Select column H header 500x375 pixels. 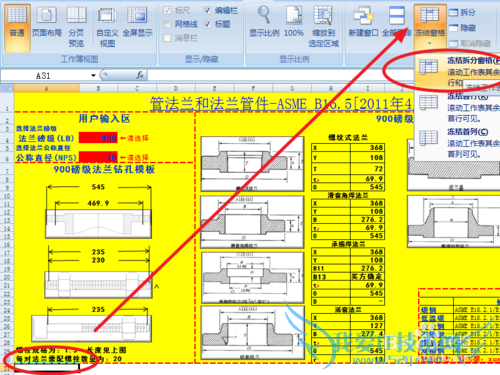click(x=331, y=88)
